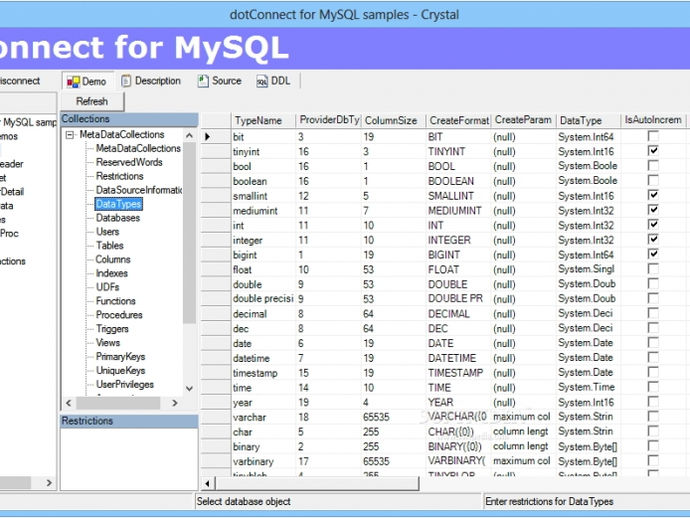This screenshot has height=518, width=690.
Task: Click the 'double precisi' type name cell
Action: click(263, 299)
